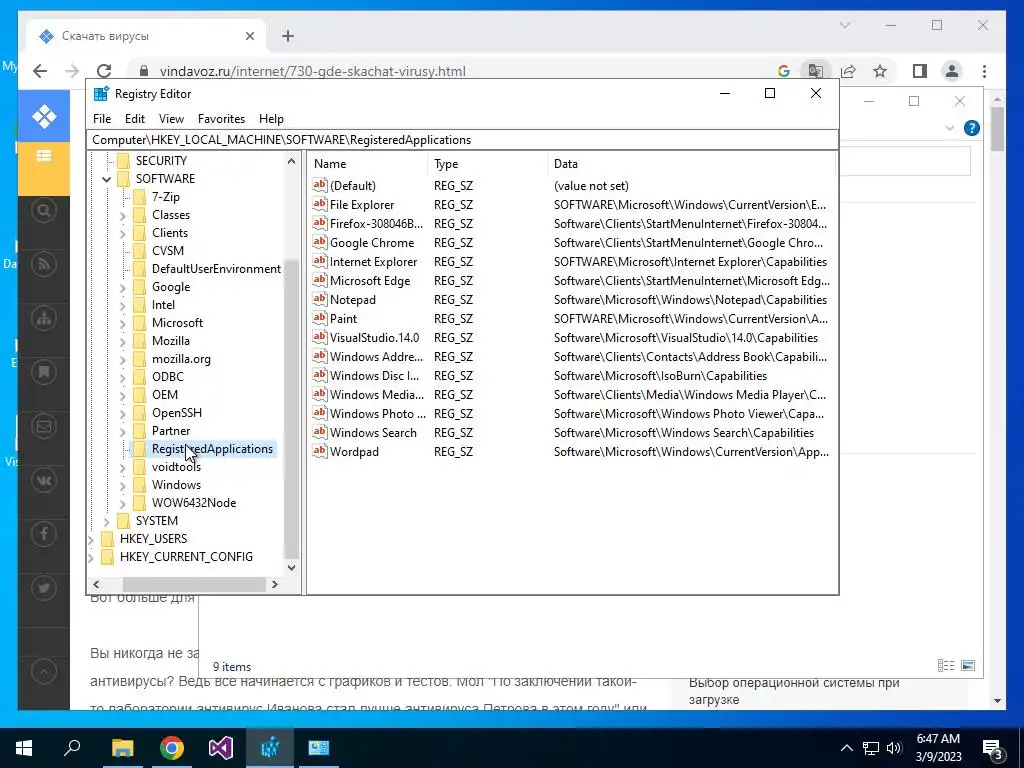Select the Wordpad registry value

tap(354, 452)
